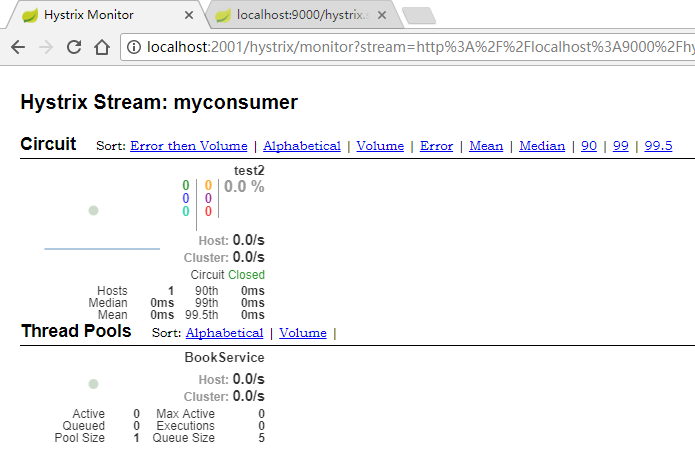Viewport: 695px width, 452px height.
Task: Click the Pool Size value 1
Action: pyautogui.click(x=137, y=438)
